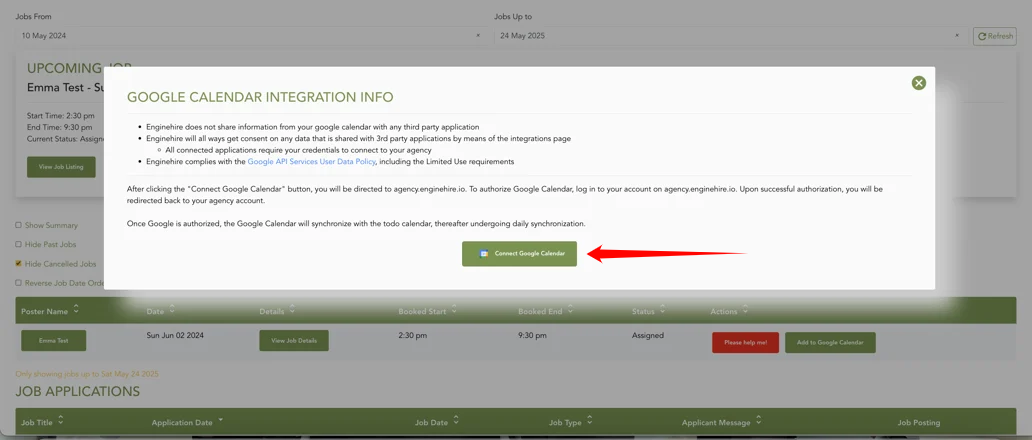This screenshot has height=440, width=1032.
Task: Sort jobs table by Actions column
Action: [729, 310]
